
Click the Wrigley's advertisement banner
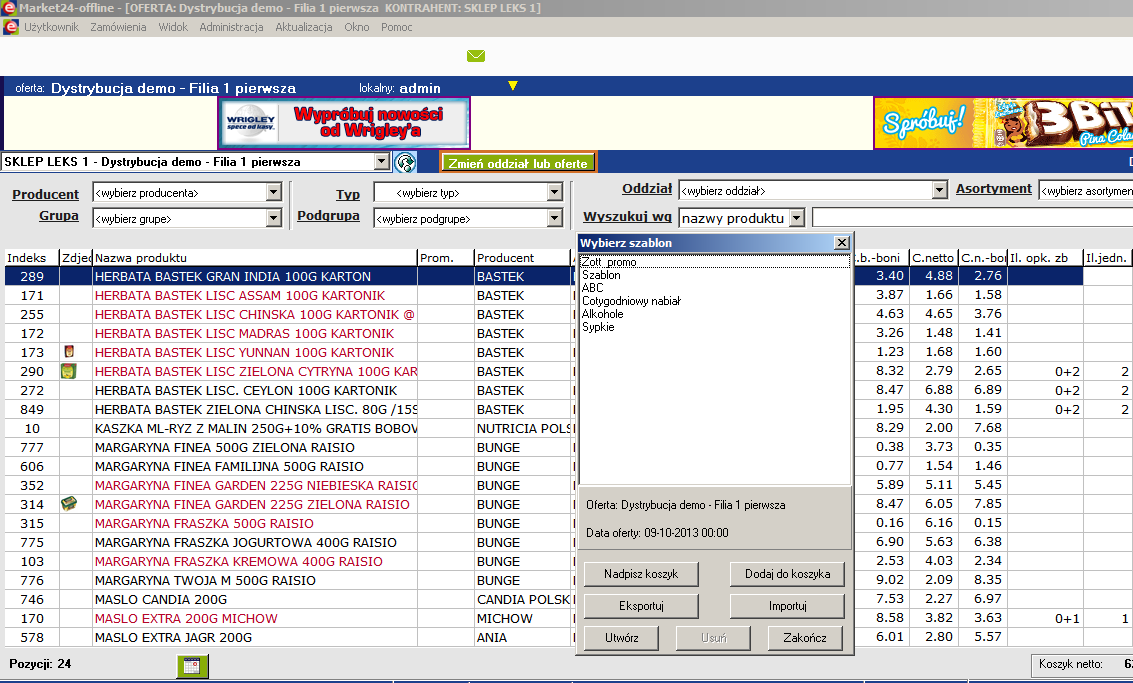[344, 123]
